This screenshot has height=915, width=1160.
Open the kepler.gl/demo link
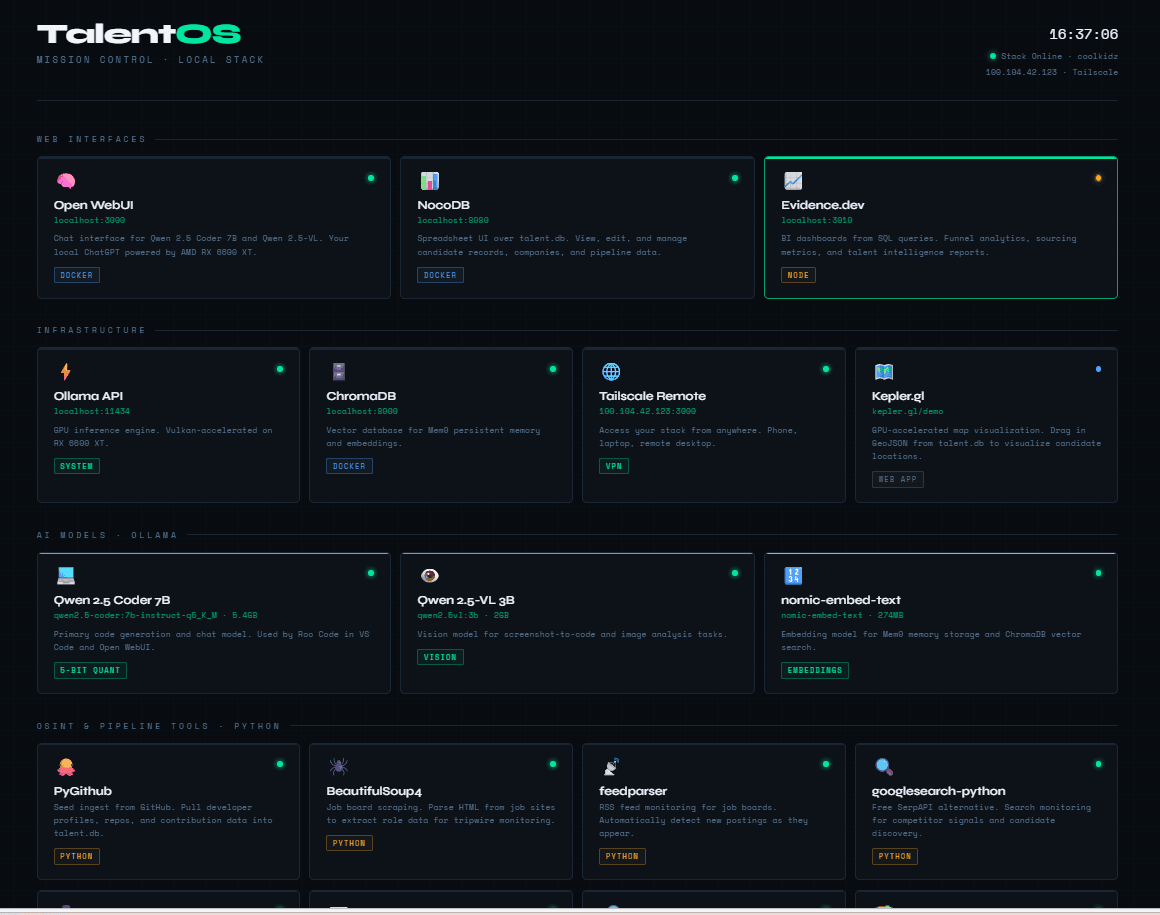click(907, 411)
